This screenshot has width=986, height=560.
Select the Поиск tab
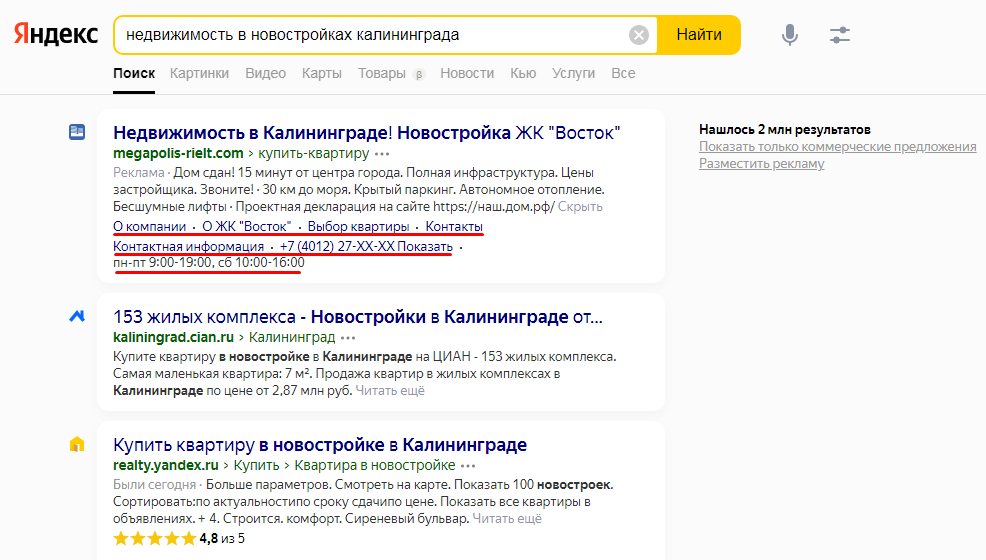click(134, 74)
